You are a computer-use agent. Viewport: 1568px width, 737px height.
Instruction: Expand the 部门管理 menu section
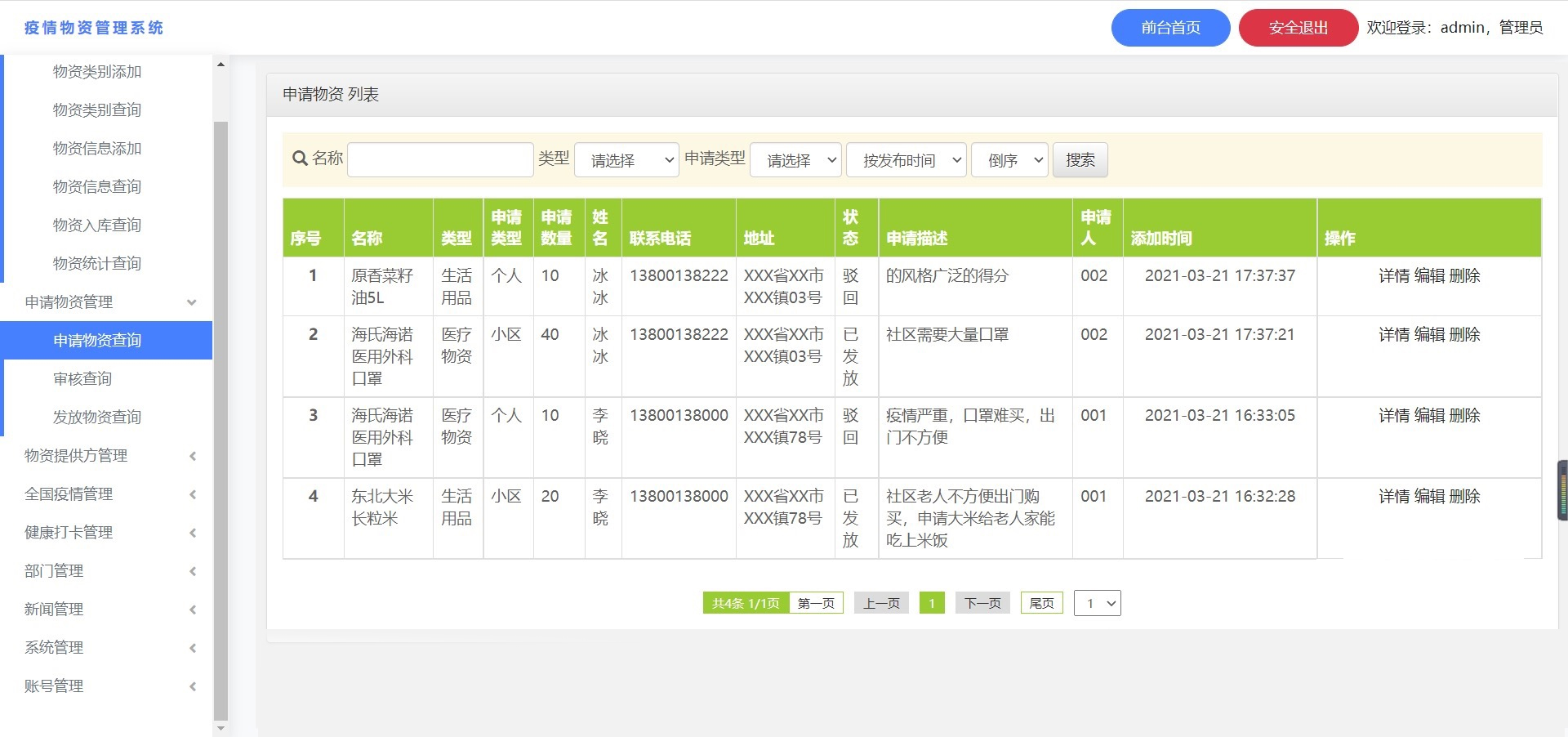coord(106,570)
